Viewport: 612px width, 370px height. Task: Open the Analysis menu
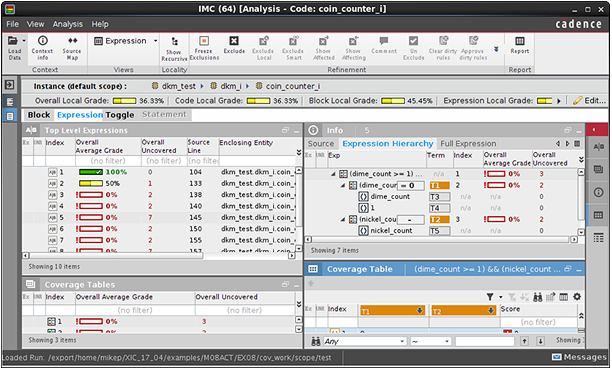[x=68, y=24]
